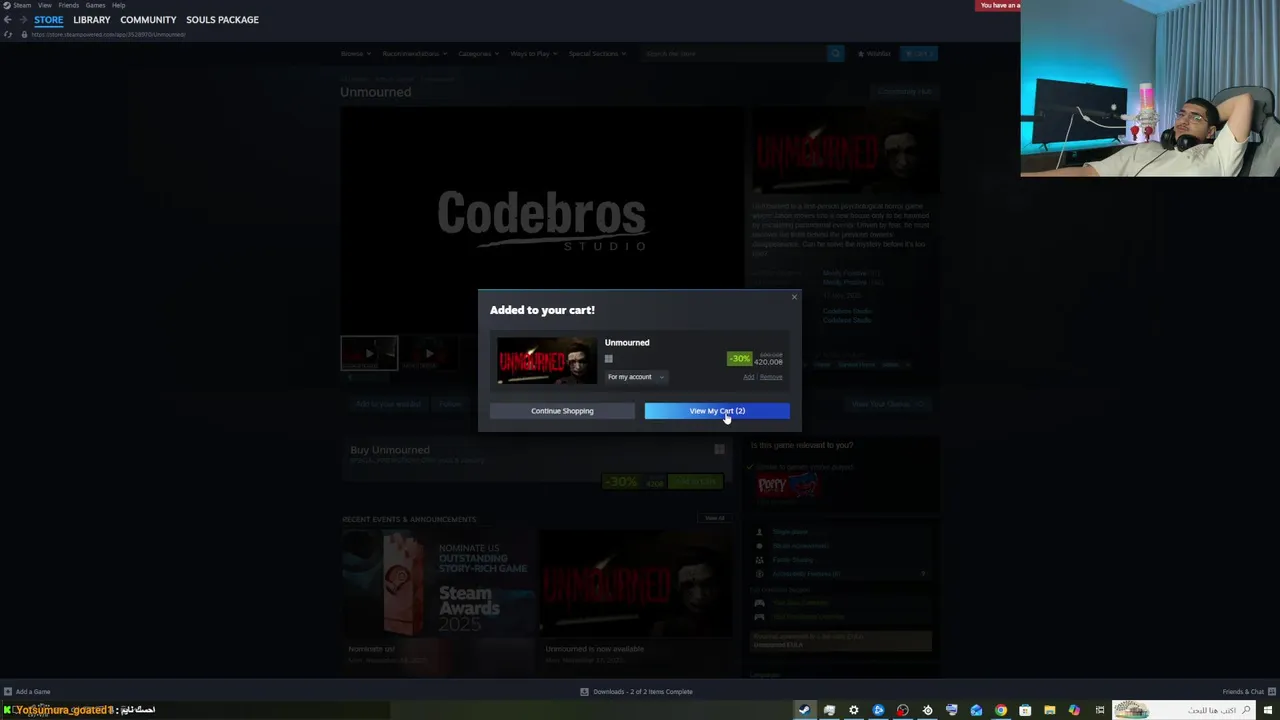
Task: Click the -30% discount badge in dialog
Action: coord(739,358)
